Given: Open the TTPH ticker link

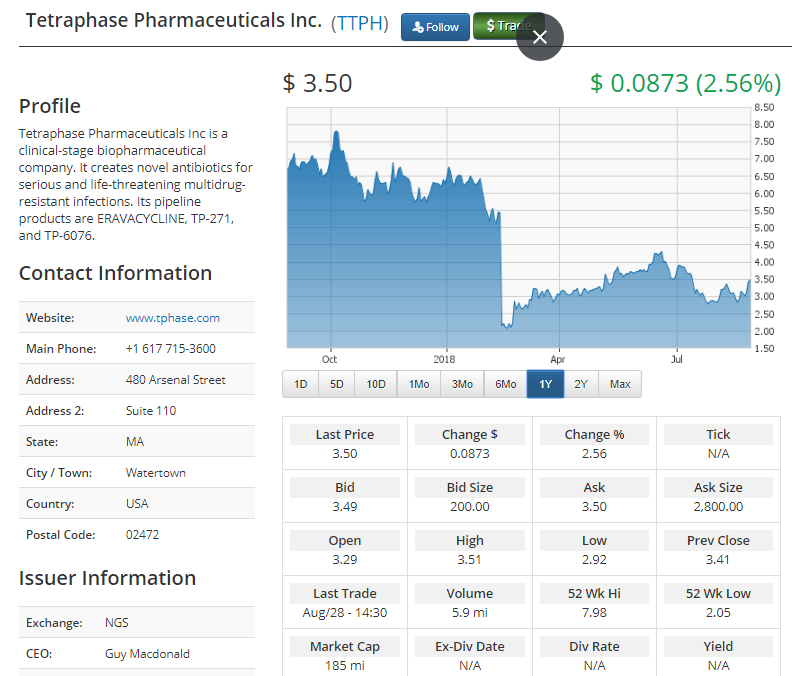Looking at the screenshot, I should 360,23.
